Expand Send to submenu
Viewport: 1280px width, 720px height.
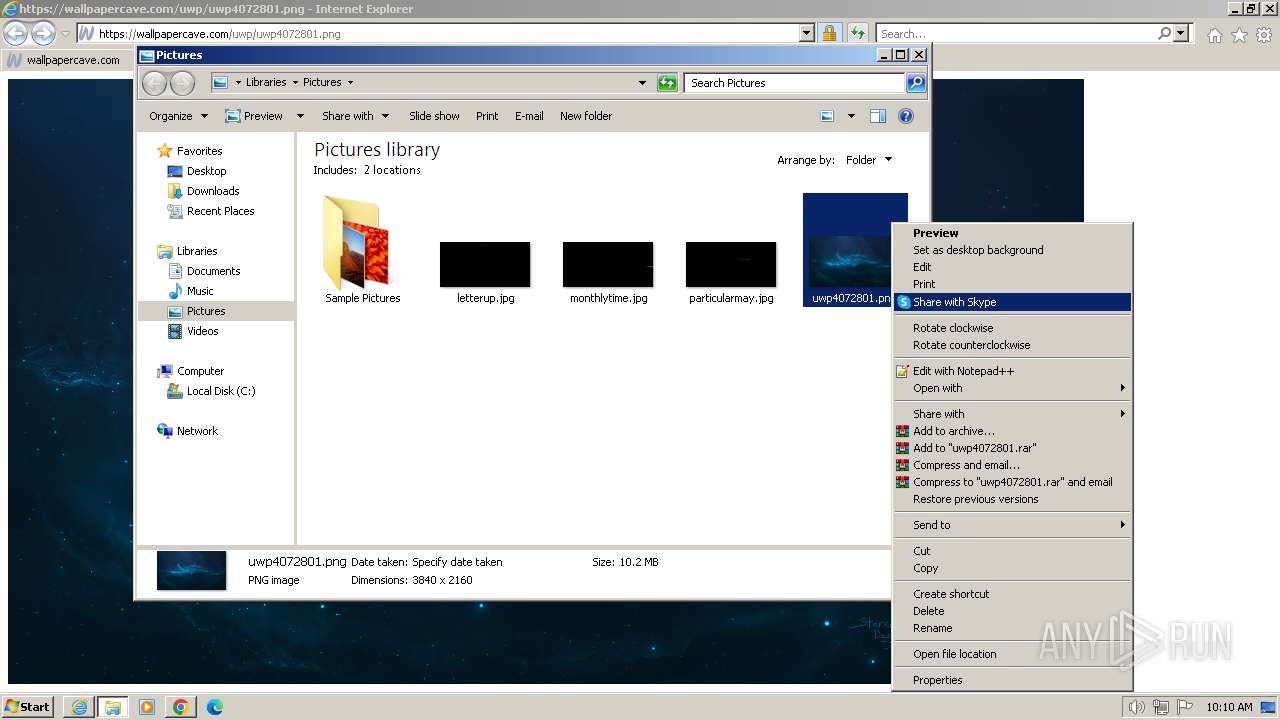tap(1012, 525)
